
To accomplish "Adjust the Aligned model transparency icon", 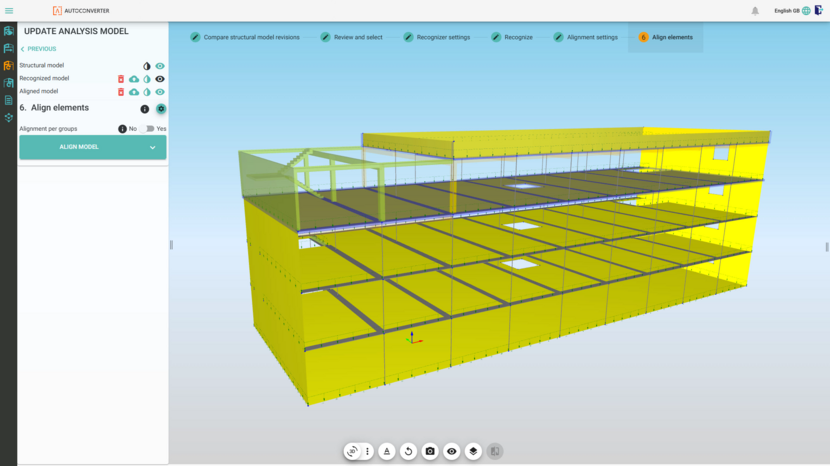I will pos(147,92).
